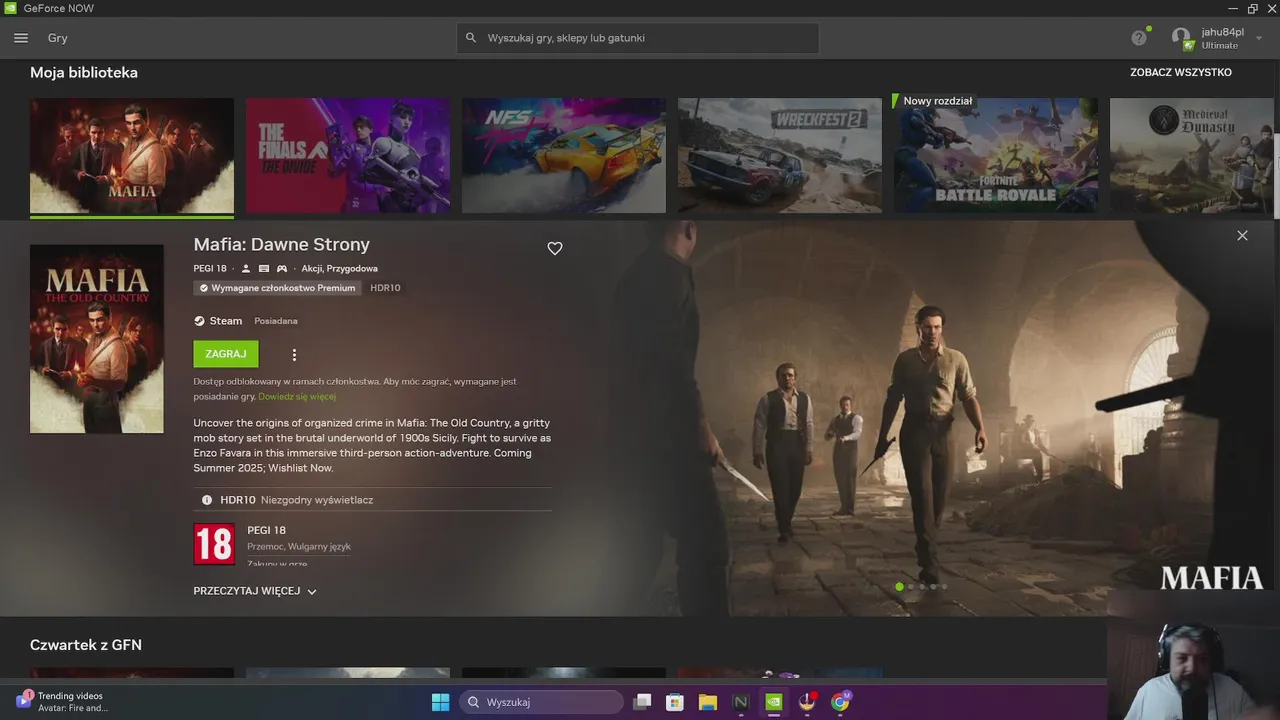Open the three-dot more options menu
This screenshot has width=1280, height=720.
[x=294, y=355]
